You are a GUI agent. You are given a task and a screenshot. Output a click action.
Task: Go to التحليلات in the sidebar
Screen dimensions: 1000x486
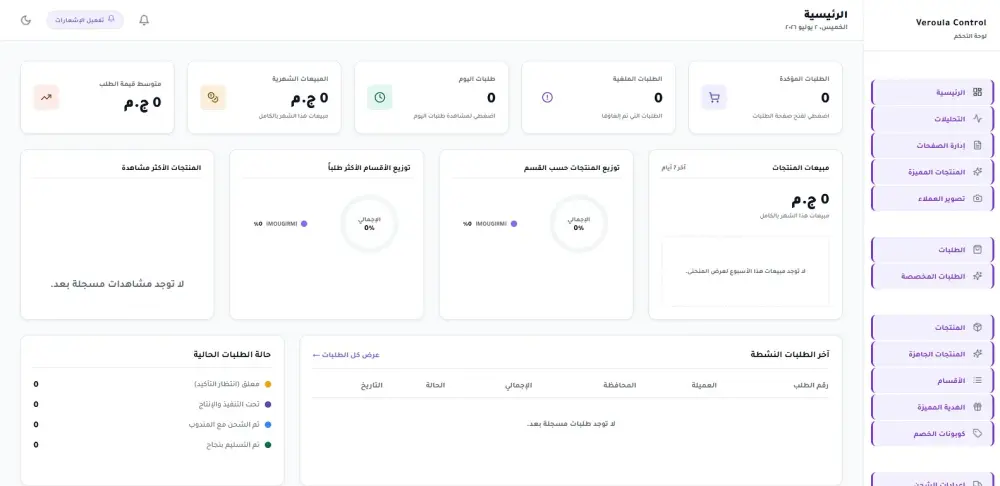(x=932, y=119)
